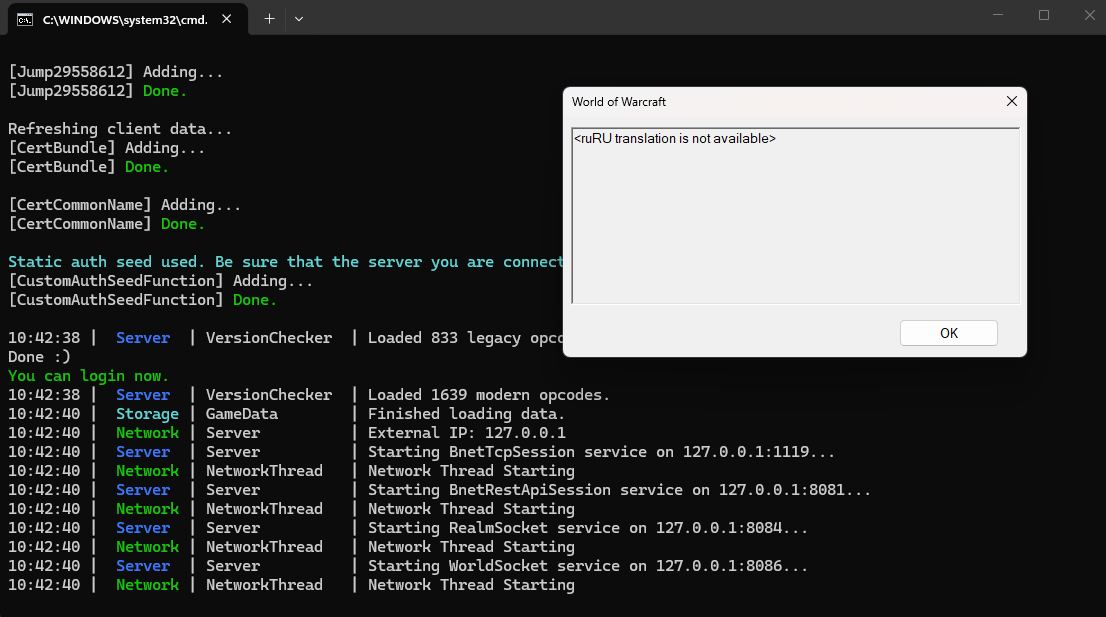Click the '[CertBundle] Adding...' line
Image resolution: width=1106 pixels, height=617 pixels.
coord(107,147)
